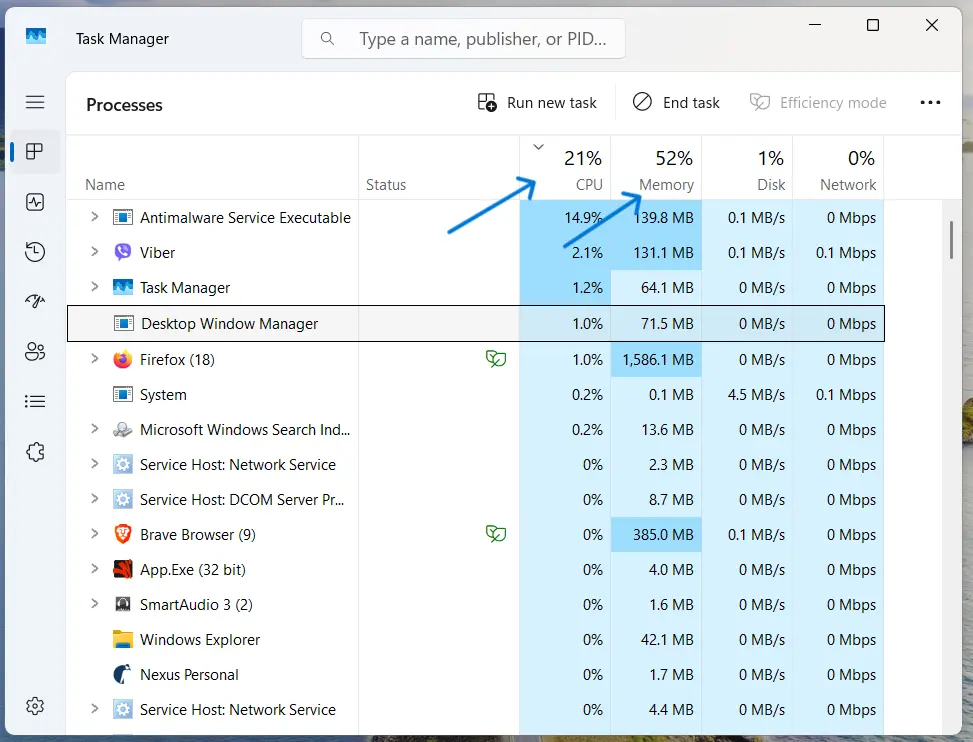This screenshot has height=742, width=973.
Task: Click Viber memory value 131.1 MB
Action: pos(663,253)
